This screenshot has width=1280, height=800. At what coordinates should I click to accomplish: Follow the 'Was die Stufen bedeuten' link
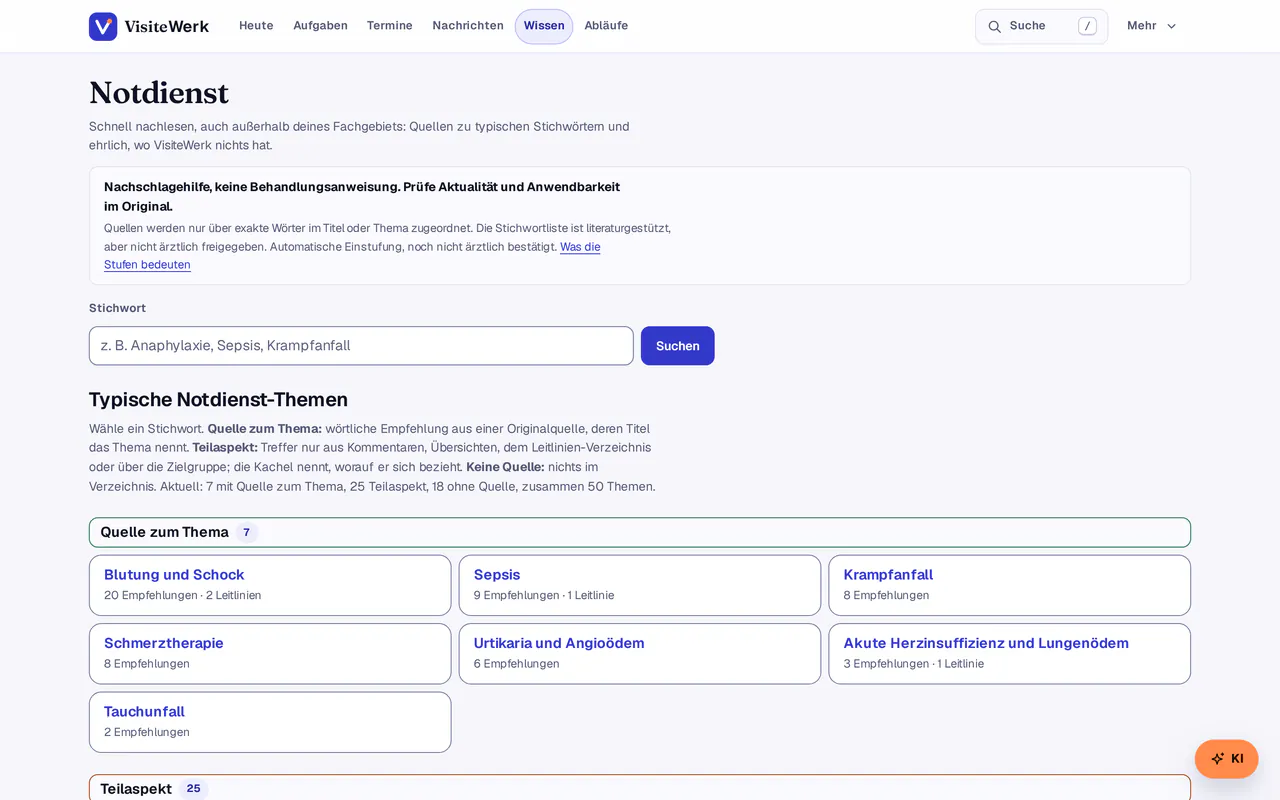click(352, 256)
